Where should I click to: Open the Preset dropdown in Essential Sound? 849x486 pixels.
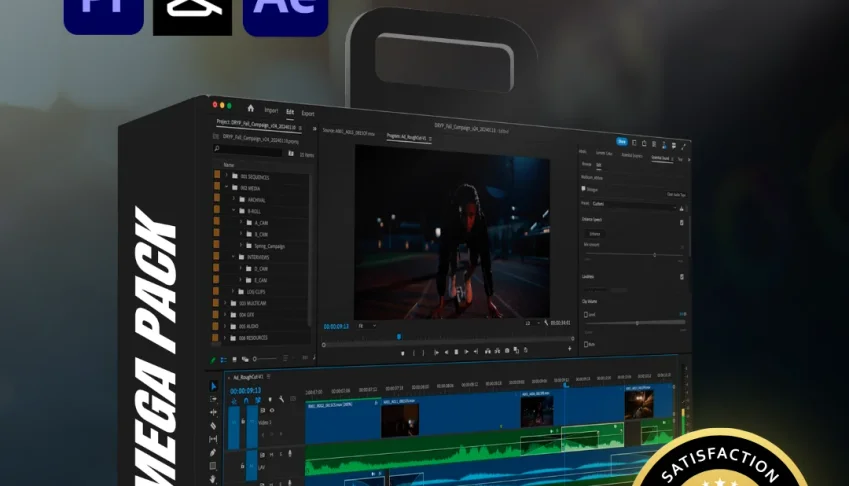click(634, 205)
